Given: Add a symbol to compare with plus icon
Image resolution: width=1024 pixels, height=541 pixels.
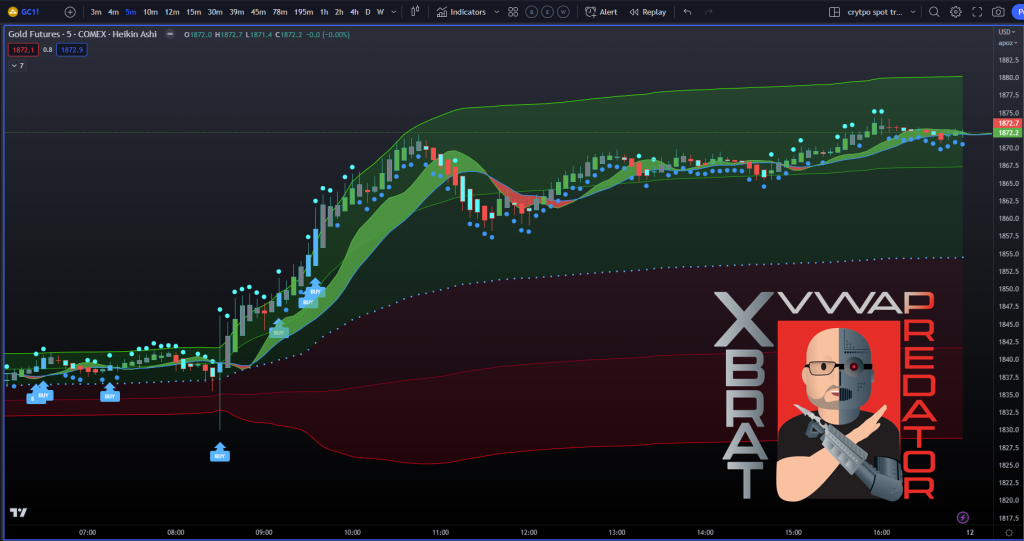Looking at the screenshot, I should click(x=70, y=12).
